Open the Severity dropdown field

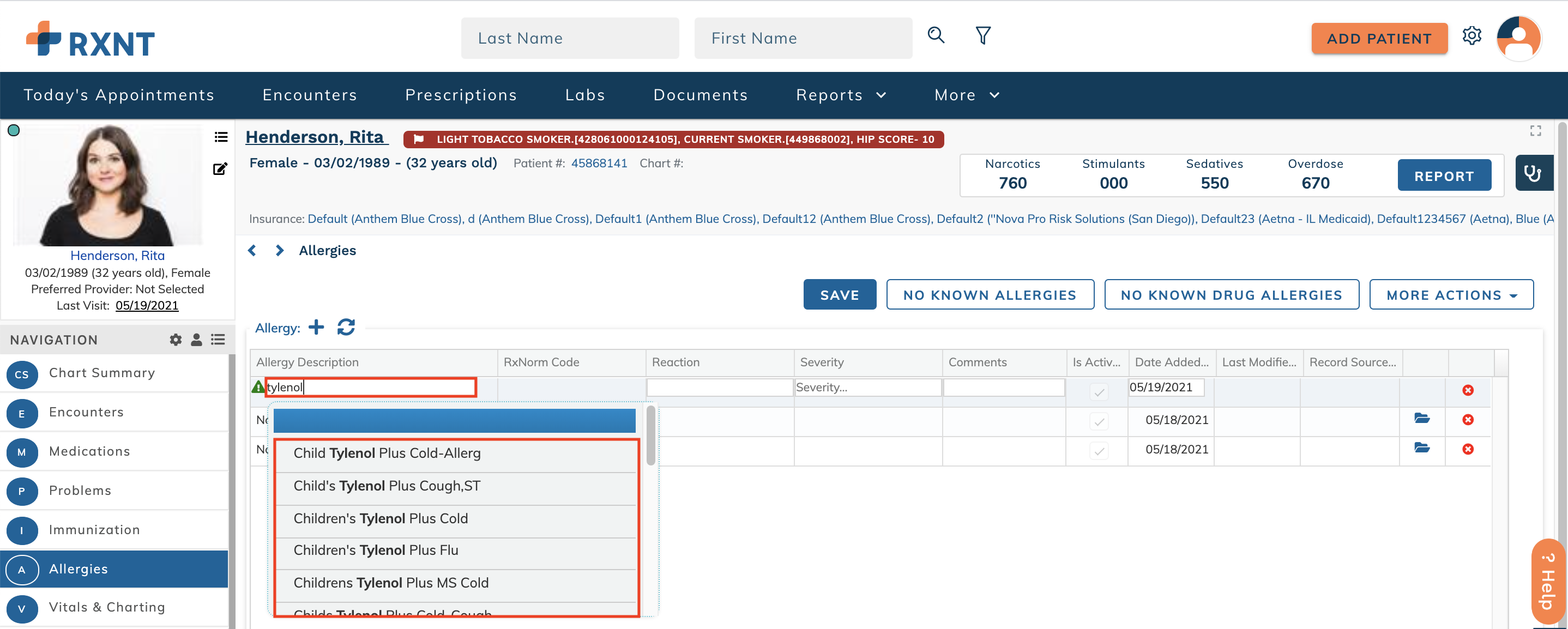pyautogui.click(x=867, y=388)
